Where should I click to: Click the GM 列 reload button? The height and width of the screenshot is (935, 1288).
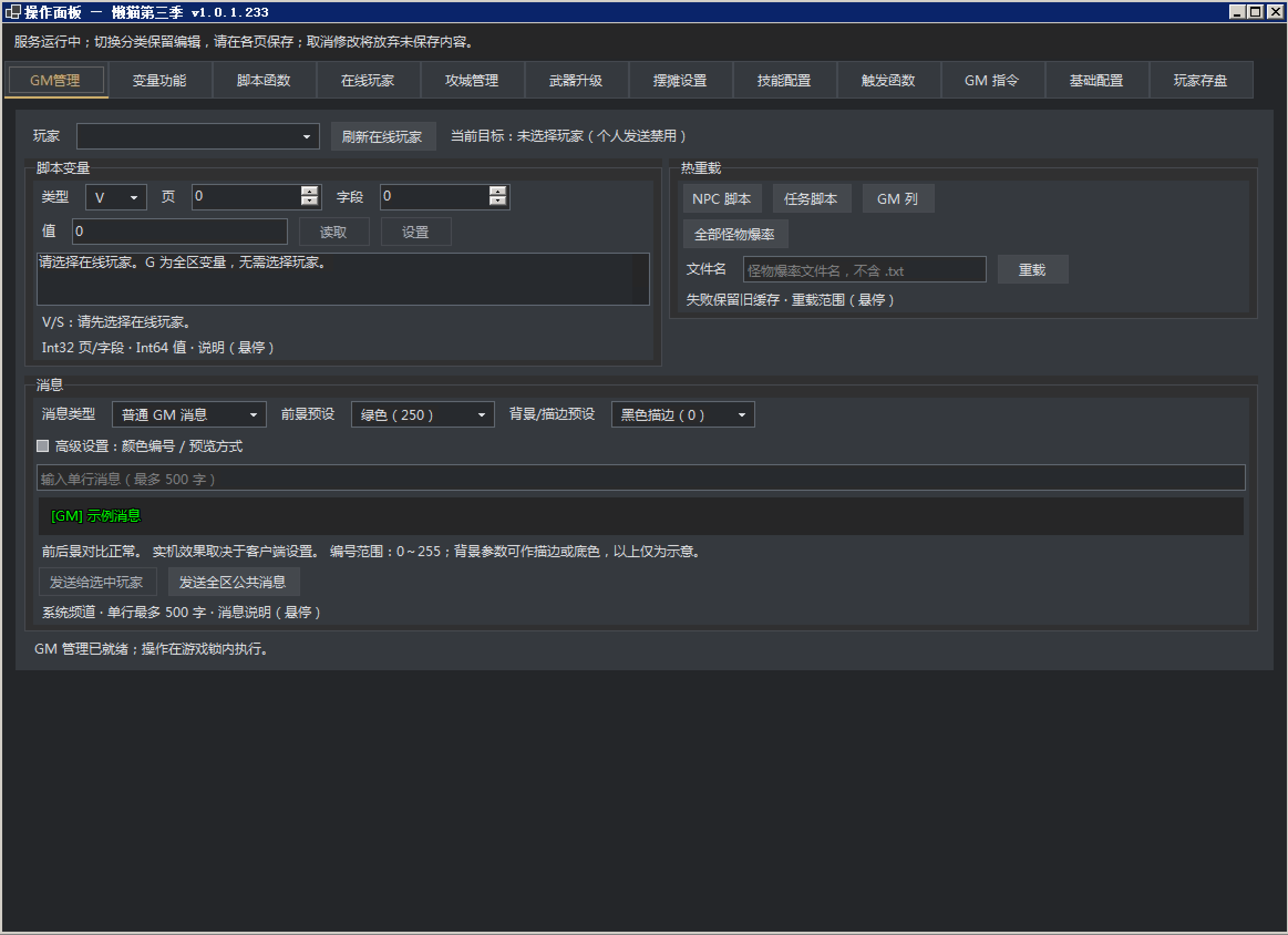click(898, 199)
